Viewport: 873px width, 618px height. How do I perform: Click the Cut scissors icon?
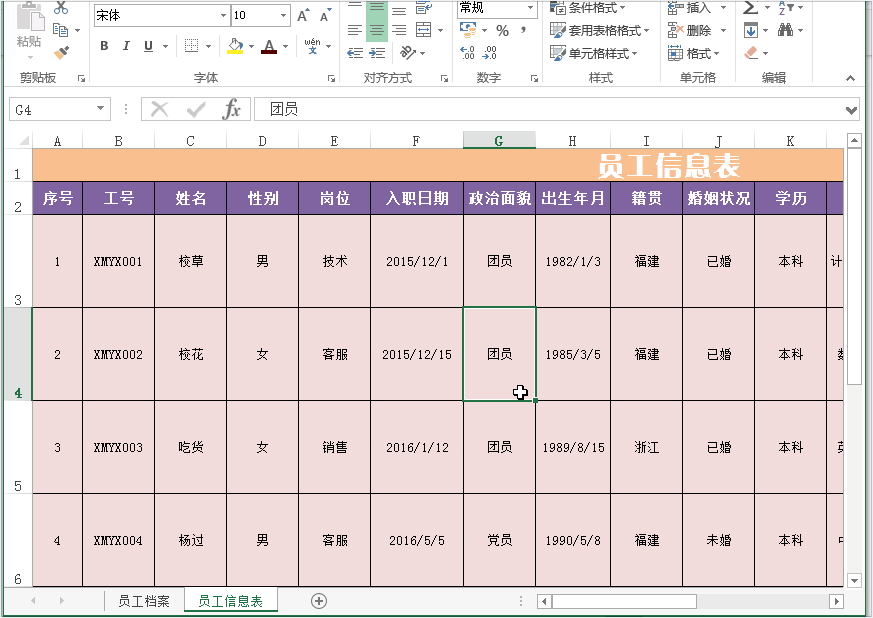click(x=61, y=8)
